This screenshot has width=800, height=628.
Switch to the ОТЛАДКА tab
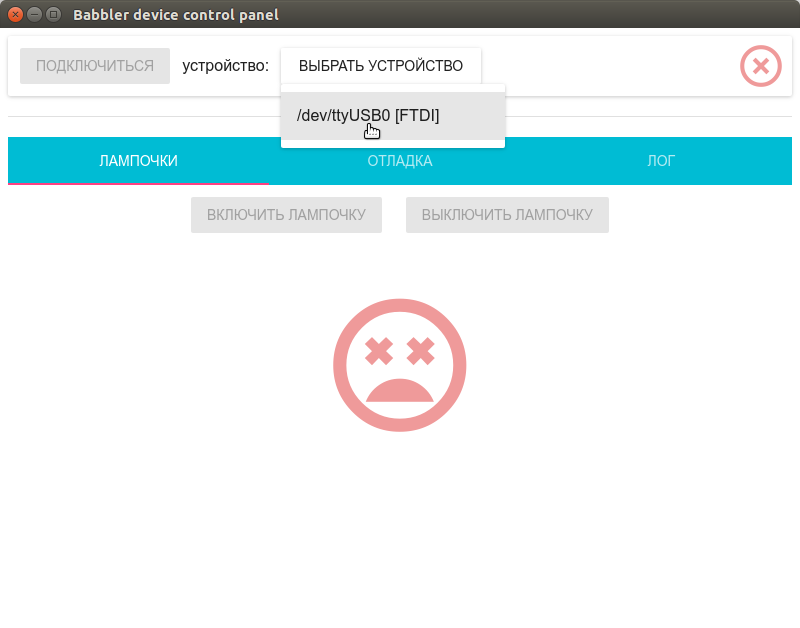pyautogui.click(x=400, y=160)
